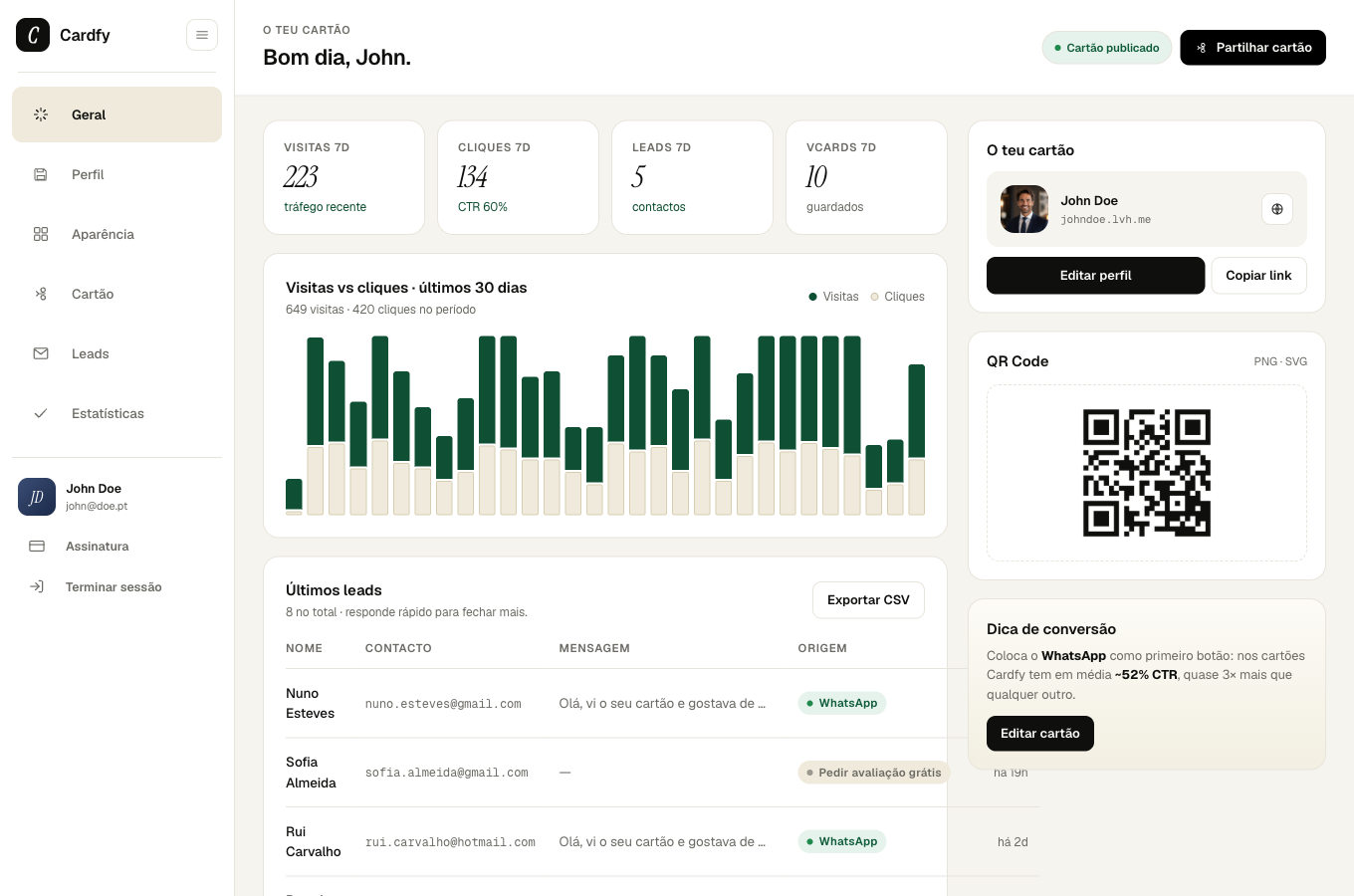
Task: Click the Assinatura credit card icon
Action: click(37, 546)
